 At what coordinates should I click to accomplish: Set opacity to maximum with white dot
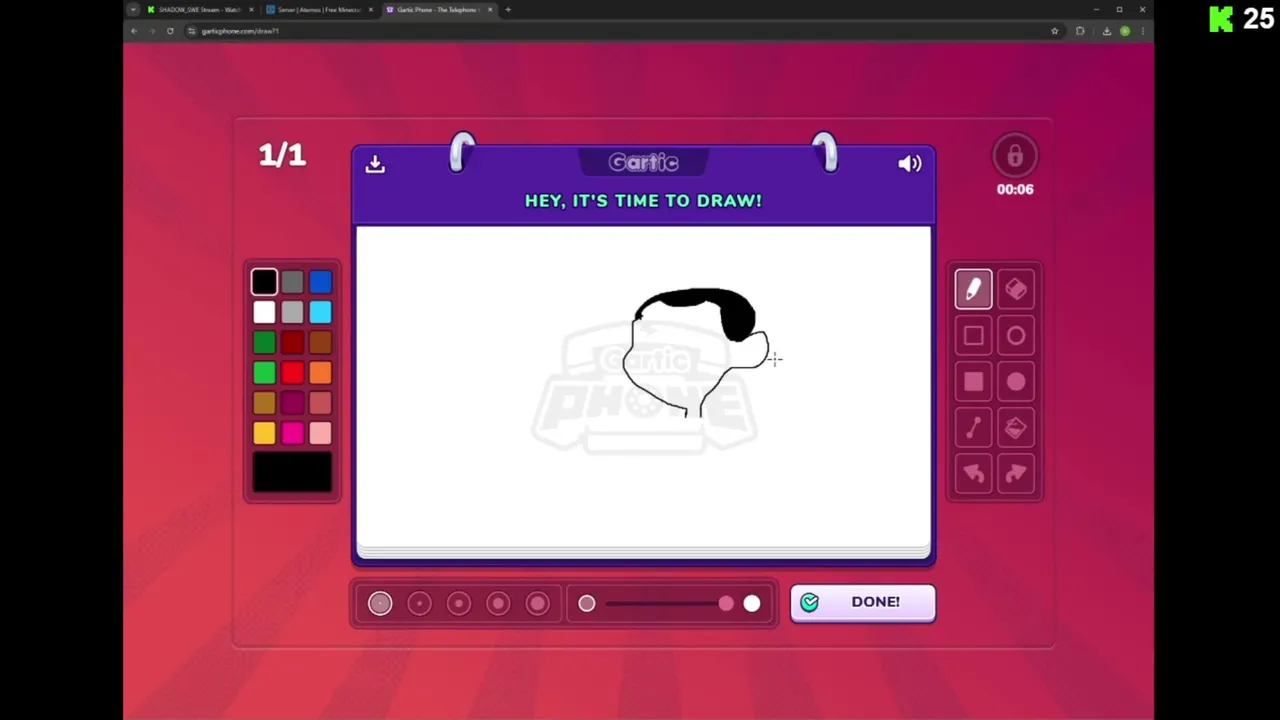pos(752,603)
